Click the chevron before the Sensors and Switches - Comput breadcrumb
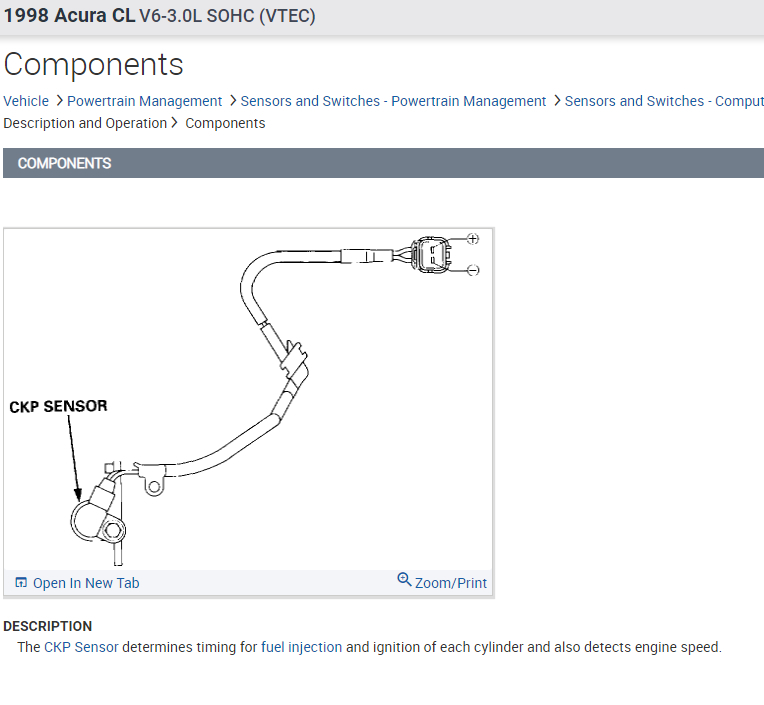 [557, 100]
